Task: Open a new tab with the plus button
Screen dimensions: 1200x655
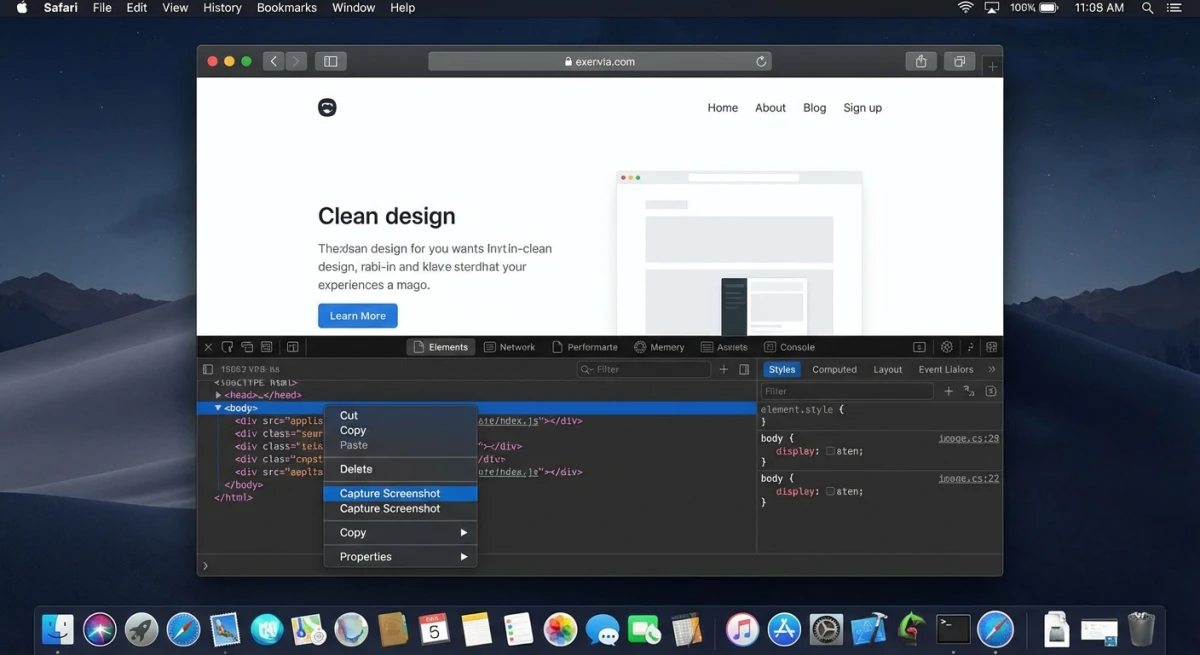Action: [x=991, y=66]
